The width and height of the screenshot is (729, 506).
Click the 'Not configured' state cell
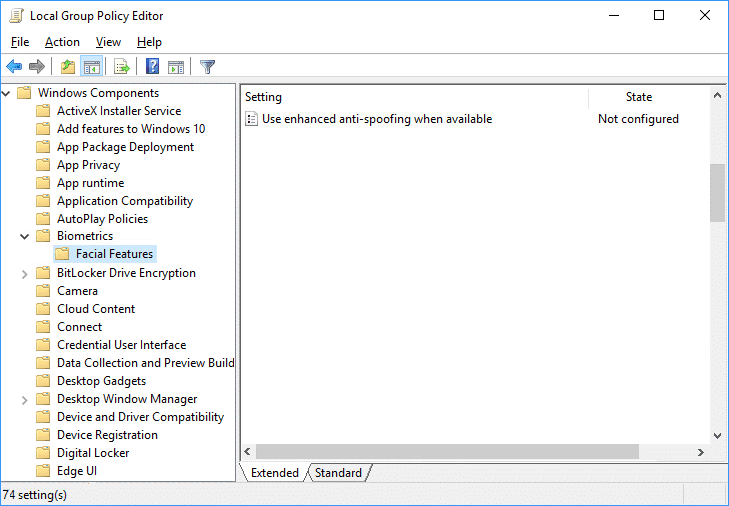pos(638,119)
